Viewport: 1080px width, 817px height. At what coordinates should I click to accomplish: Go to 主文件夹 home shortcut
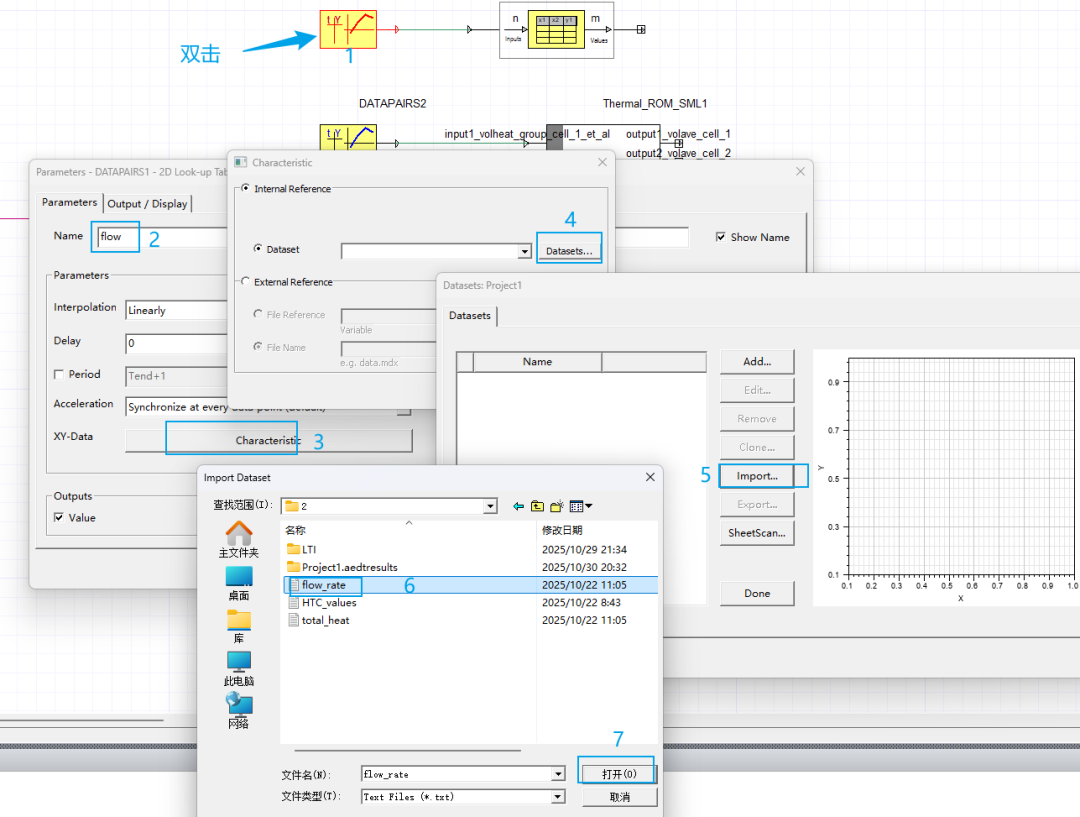239,539
